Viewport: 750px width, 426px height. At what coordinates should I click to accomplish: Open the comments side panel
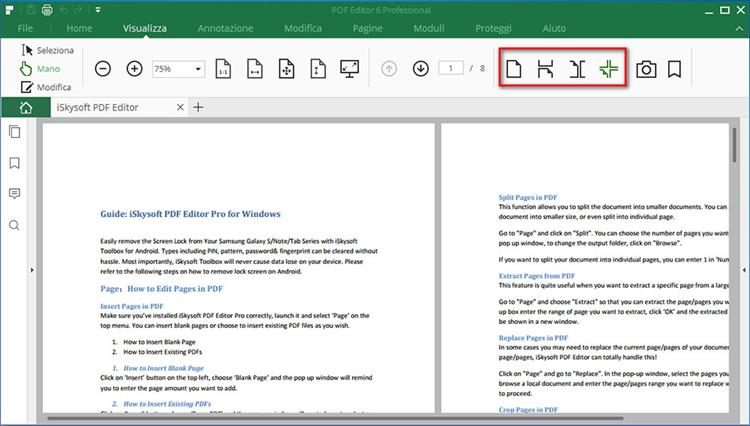coord(15,194)
